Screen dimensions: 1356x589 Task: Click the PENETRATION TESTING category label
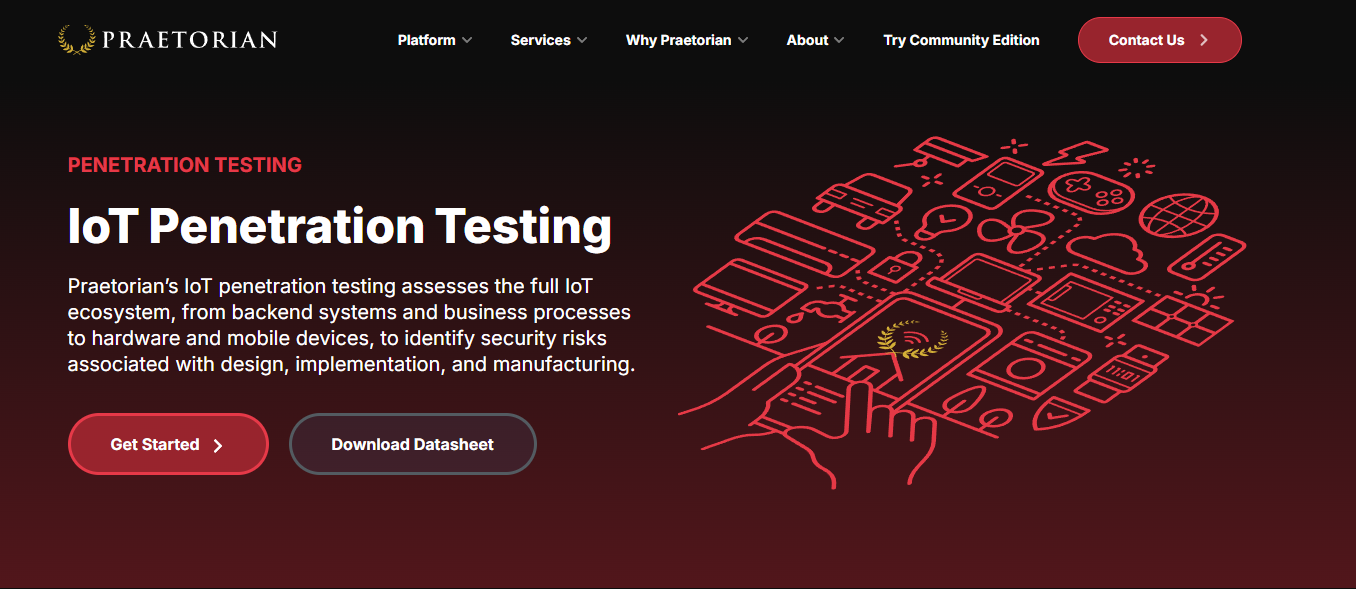(185, 165)
